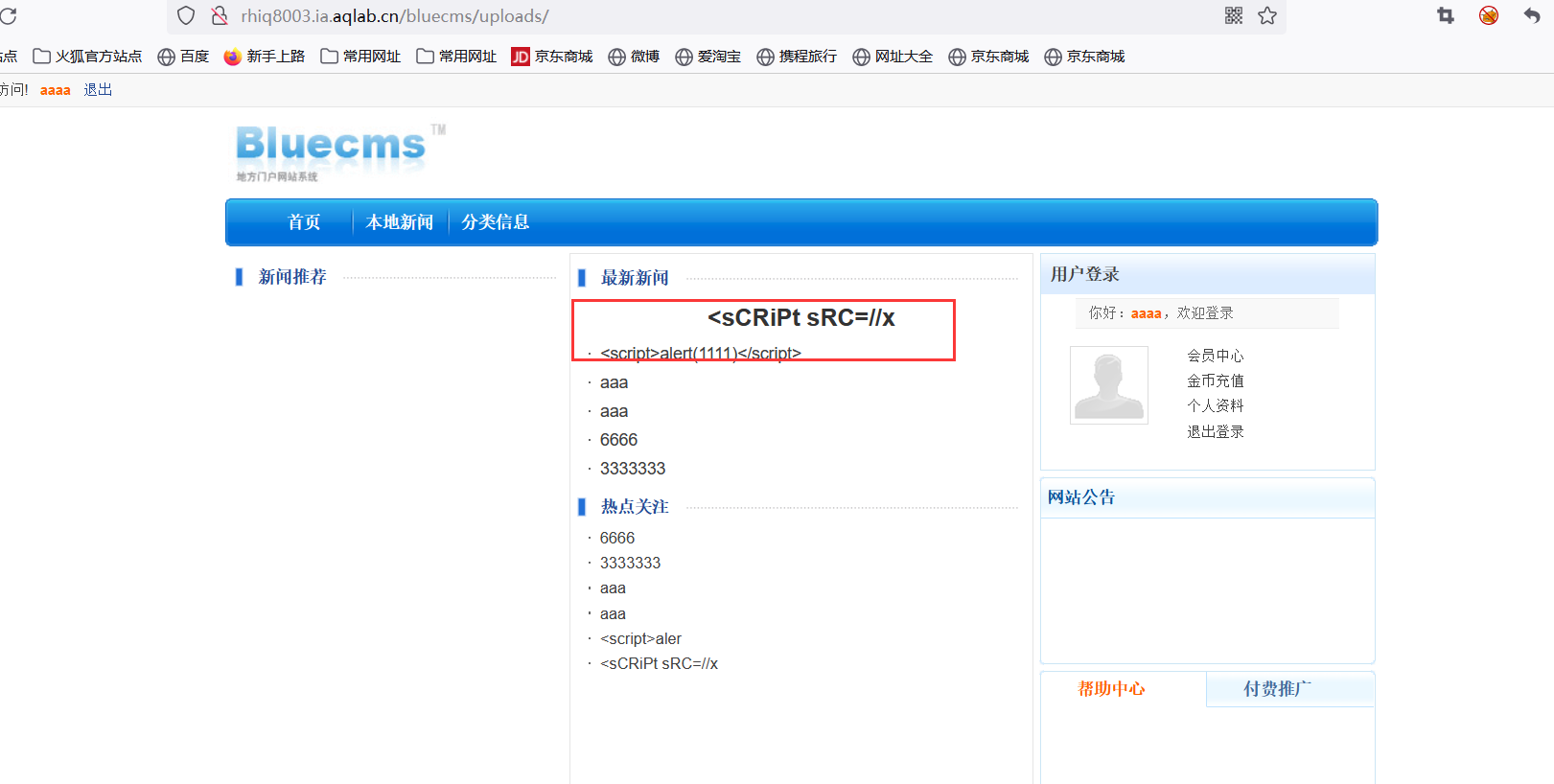This screenshot has width=1554, height=784.
Task: Open 分类信息 in navigation bar
Action: point(496,222)
